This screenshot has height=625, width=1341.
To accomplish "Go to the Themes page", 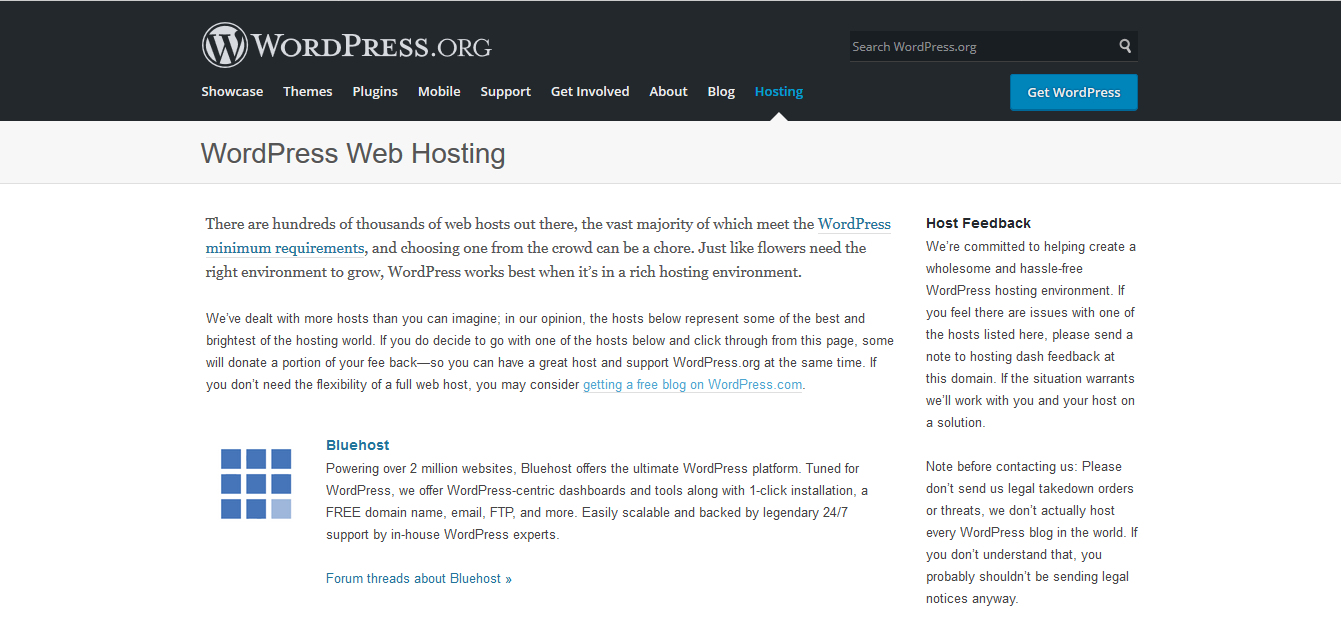I will 307,91.
